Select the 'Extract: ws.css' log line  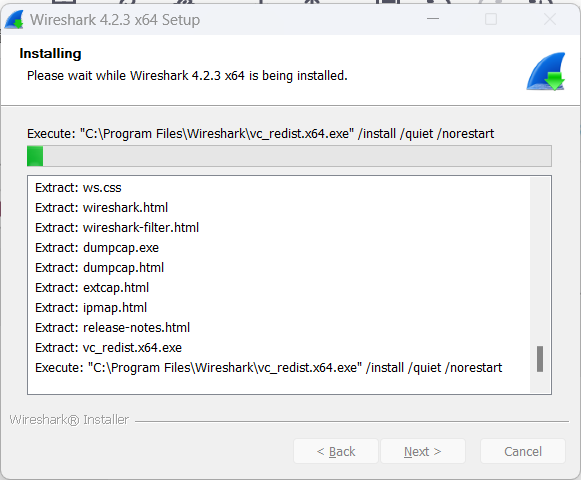click(x=78, y=188)
